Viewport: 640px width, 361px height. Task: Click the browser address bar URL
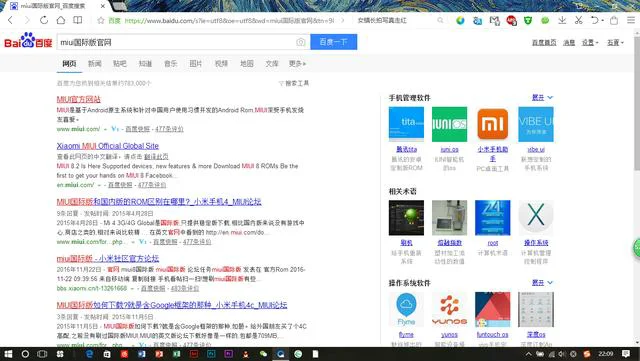(229, 20)
